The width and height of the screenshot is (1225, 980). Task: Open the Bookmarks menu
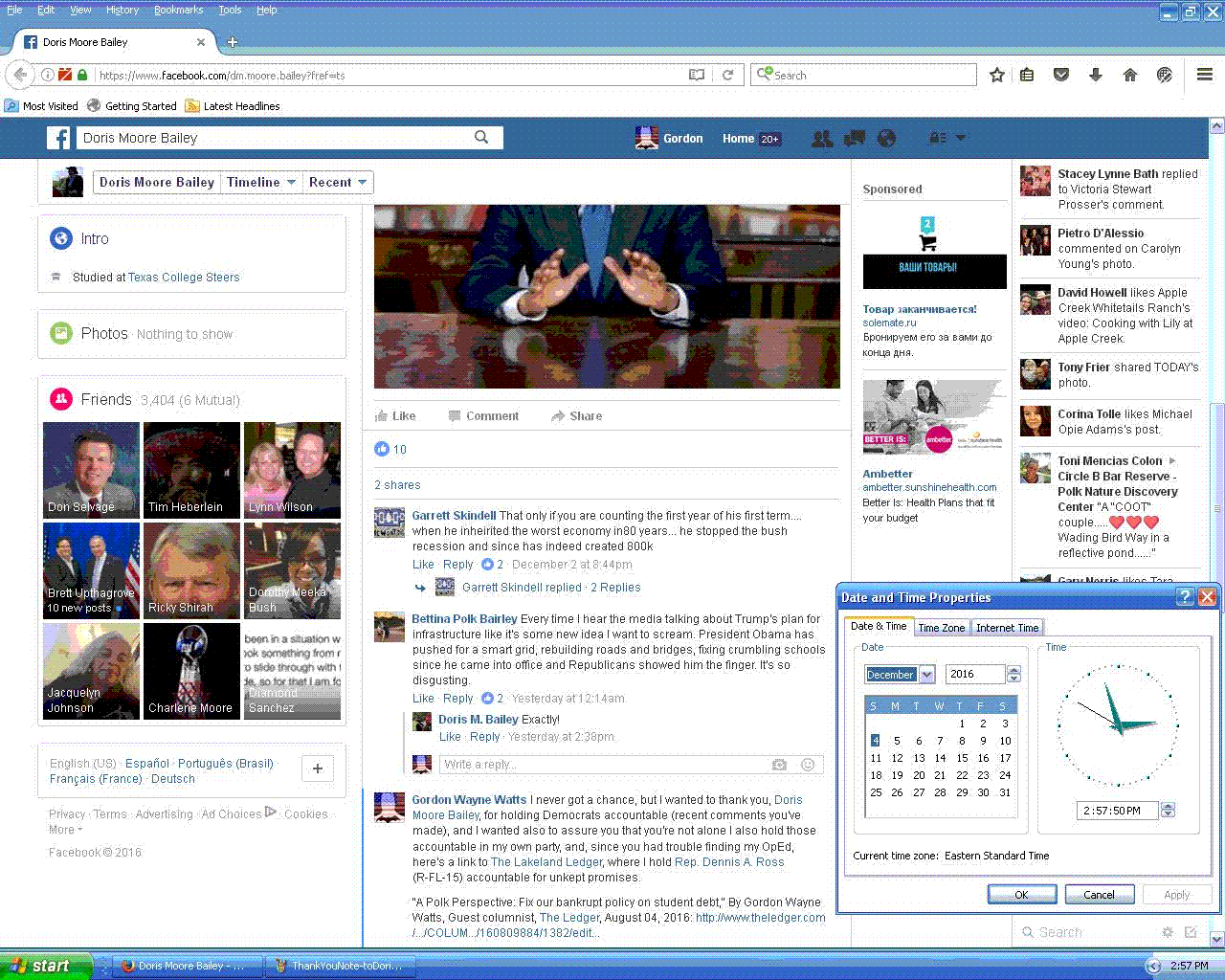(x=178, y=10)
